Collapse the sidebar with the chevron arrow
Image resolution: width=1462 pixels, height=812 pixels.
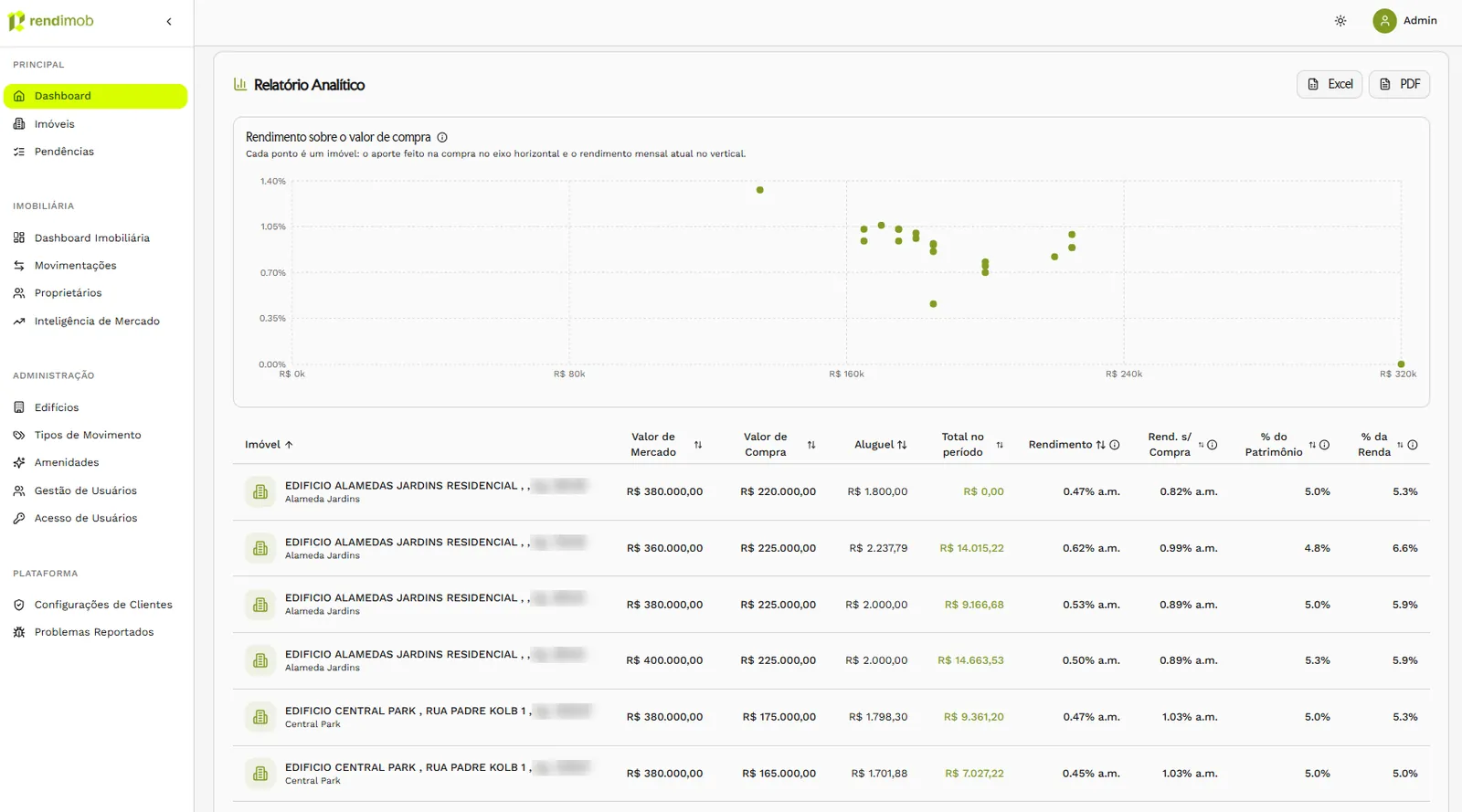169,22
